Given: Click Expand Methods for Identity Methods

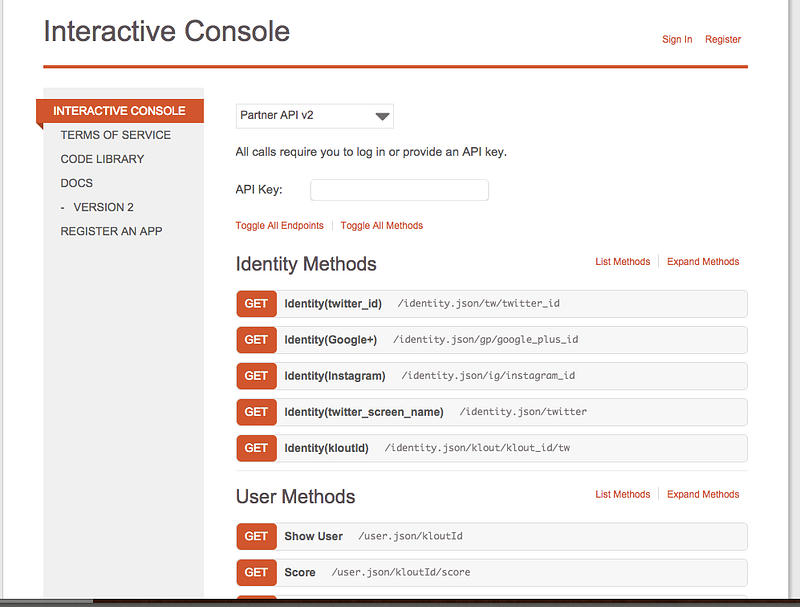Looking at the screenshot, I should point(703,262).
